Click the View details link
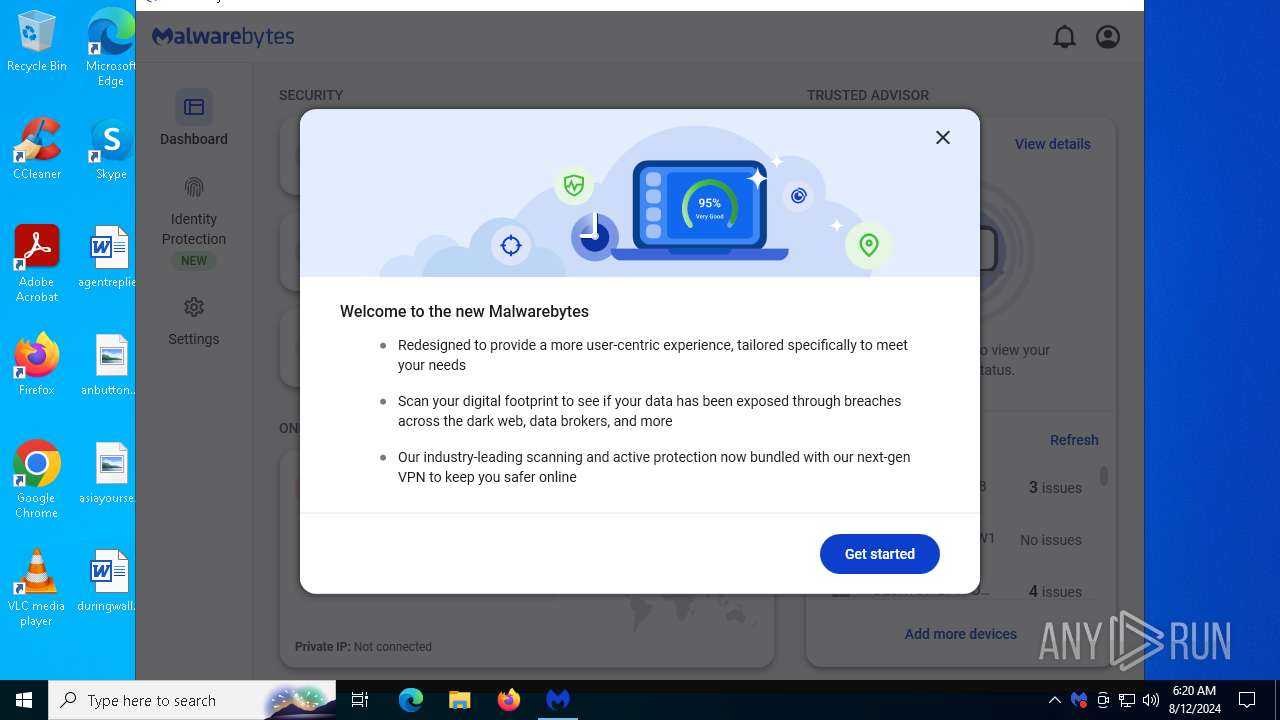Image resolution: width=1280 pixels, height=720 pixels. tap(1052, 144)
